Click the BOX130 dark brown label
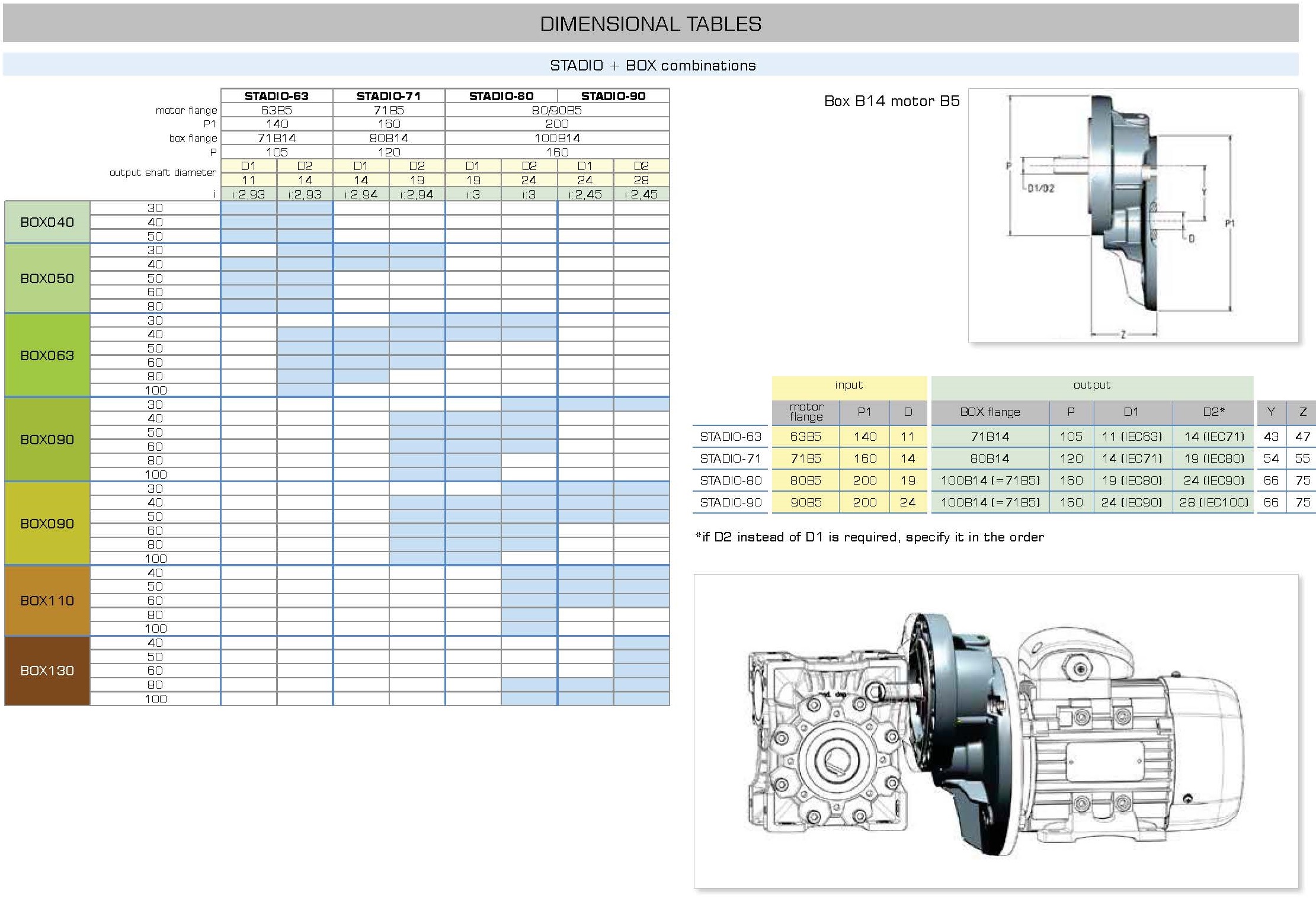Screen dimensions: 1316x901 [x=47, y=671]
